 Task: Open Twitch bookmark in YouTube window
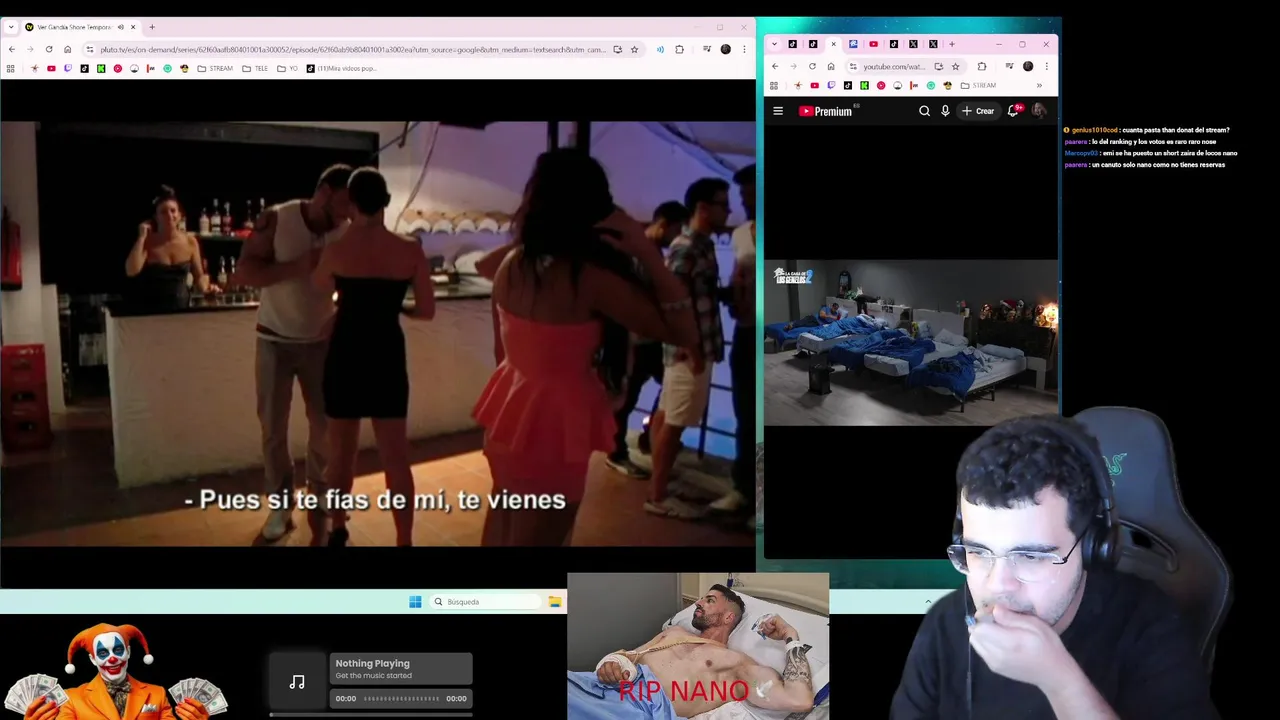(x=831, y=85)
